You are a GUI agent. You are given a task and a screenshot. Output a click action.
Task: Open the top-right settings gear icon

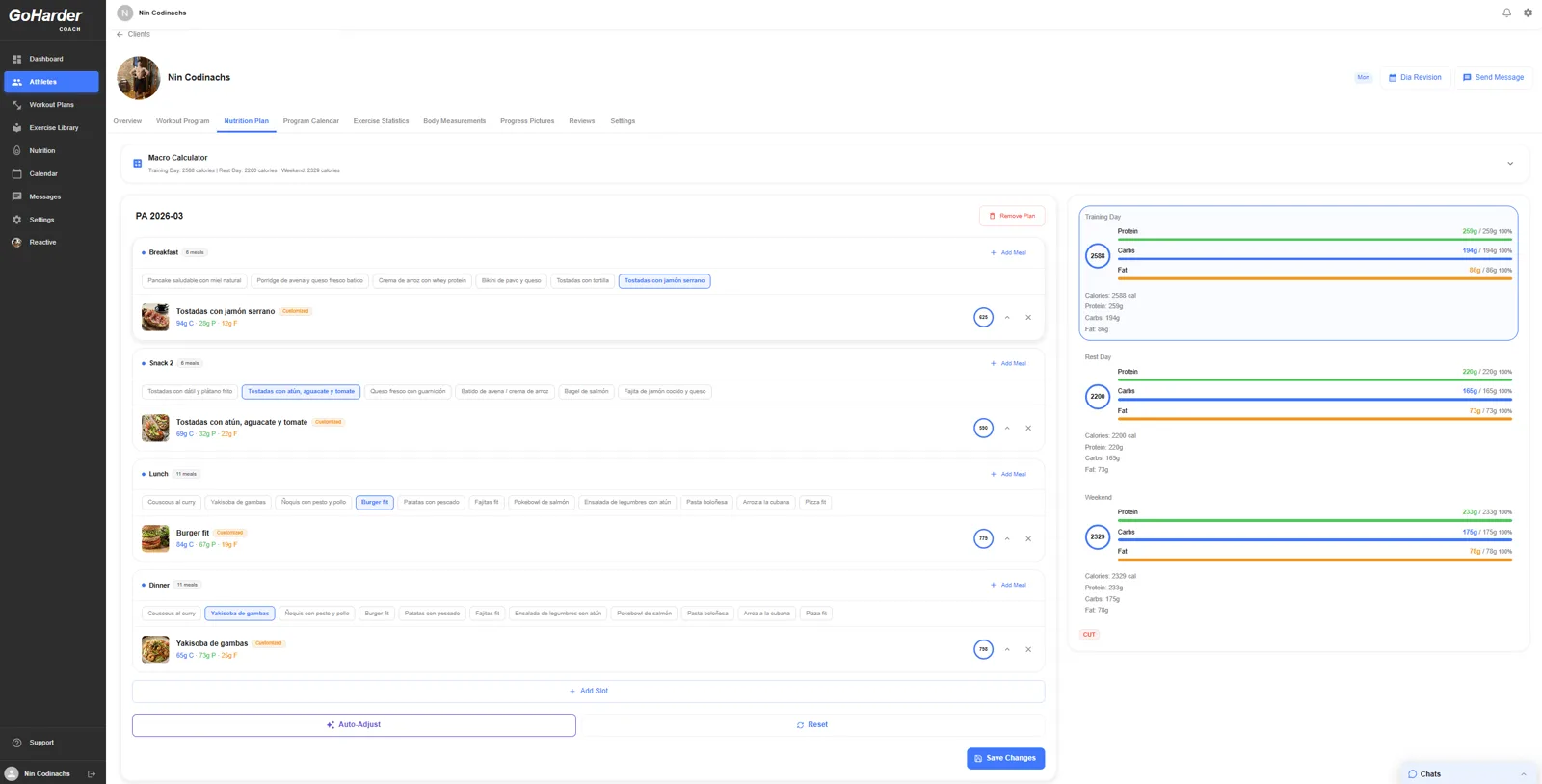tap(1528, 13)
